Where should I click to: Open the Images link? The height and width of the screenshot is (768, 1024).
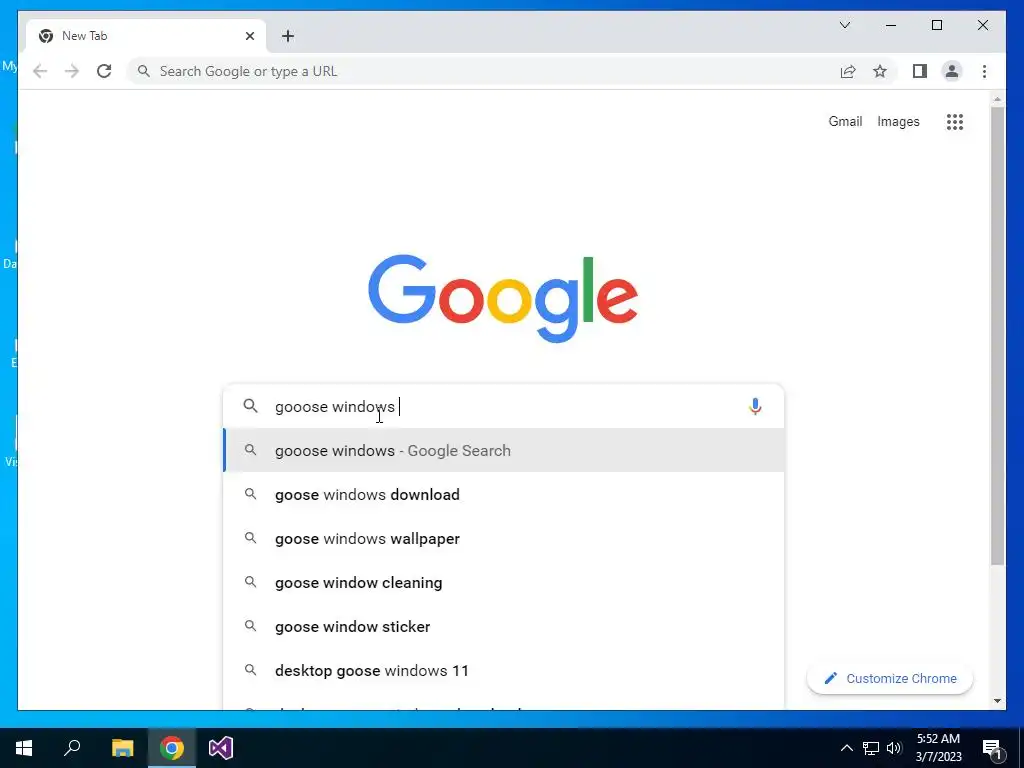tap(898, 121)
